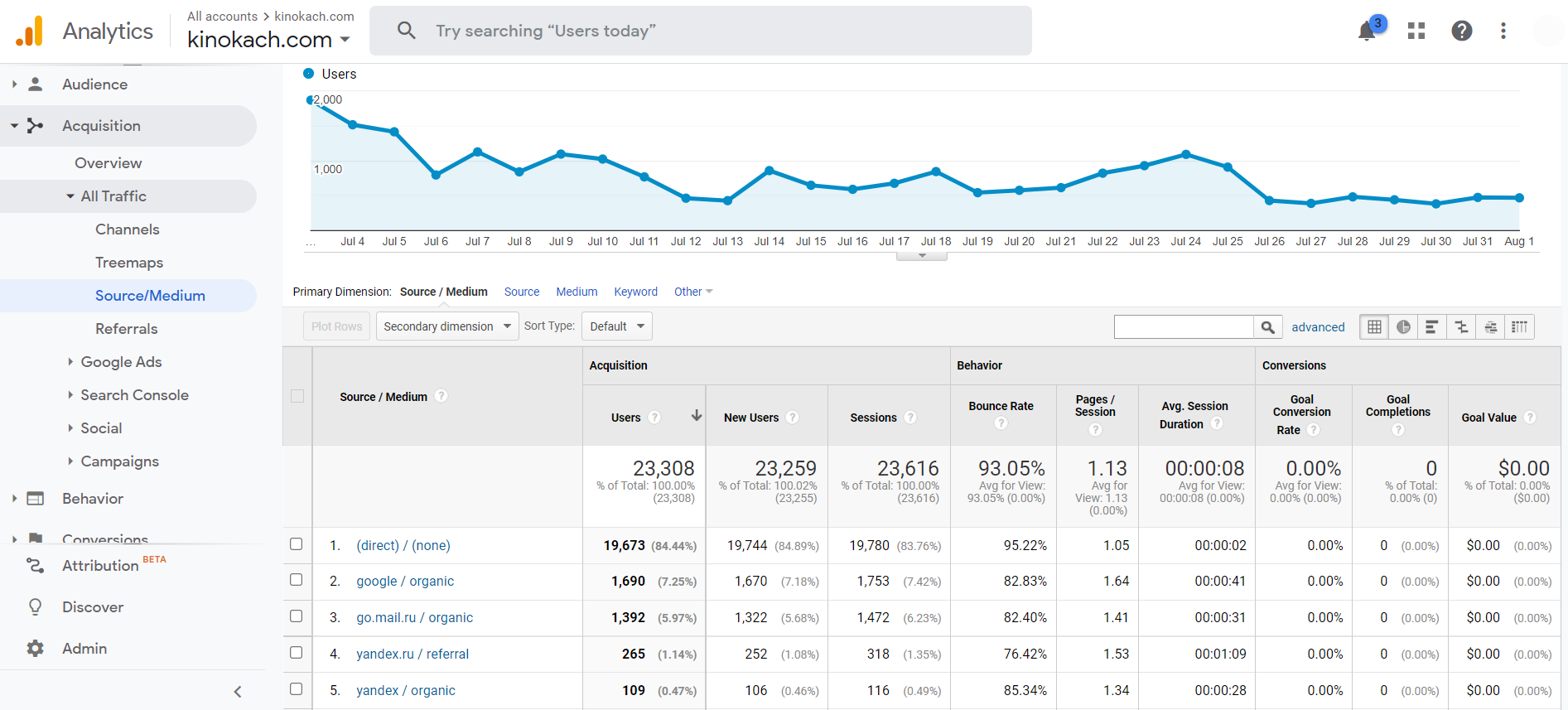Open the kinokach.com account dropdown
This screenshot has height=710, width=1568.
268,40
